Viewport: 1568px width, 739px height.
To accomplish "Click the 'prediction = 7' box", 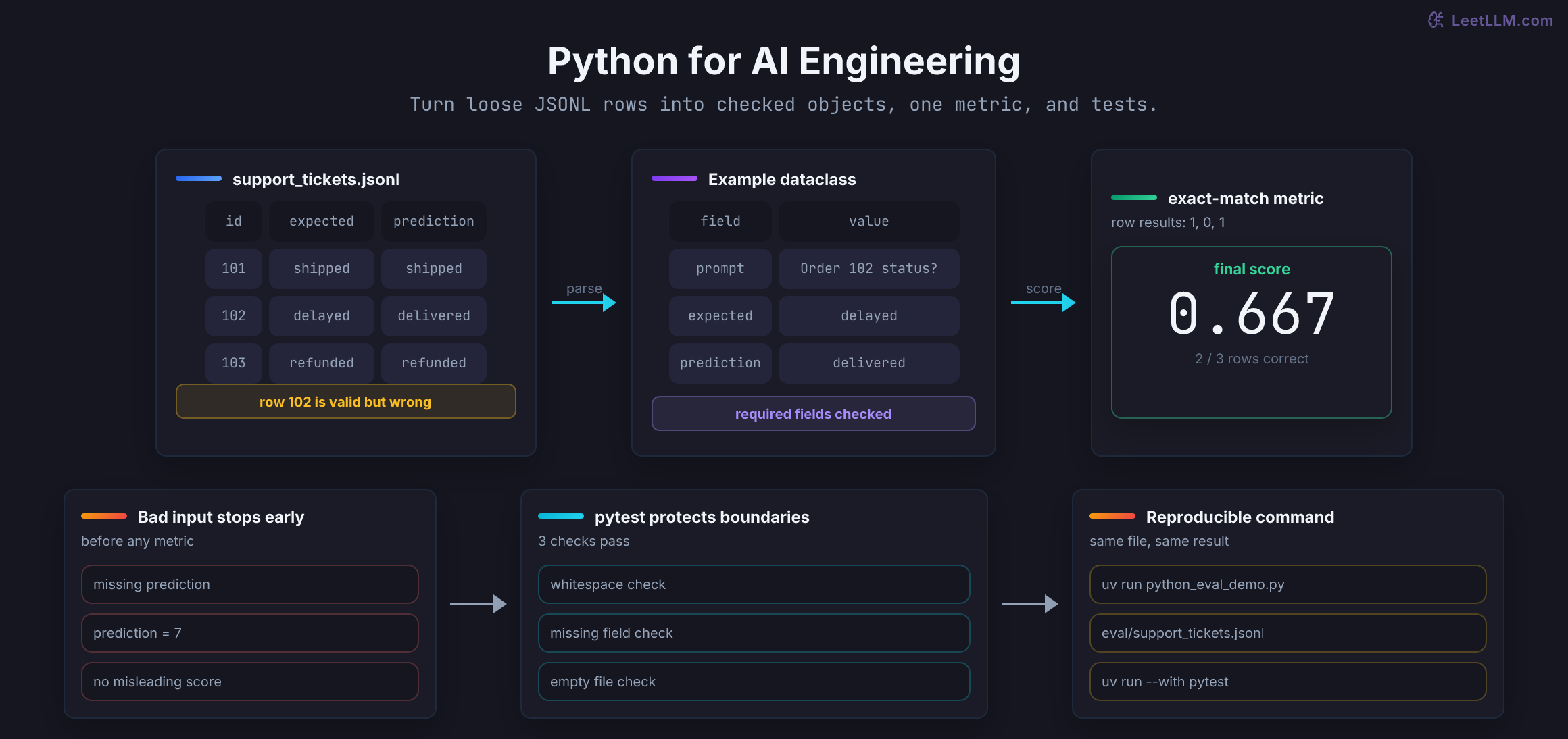I will pos(250,633).
